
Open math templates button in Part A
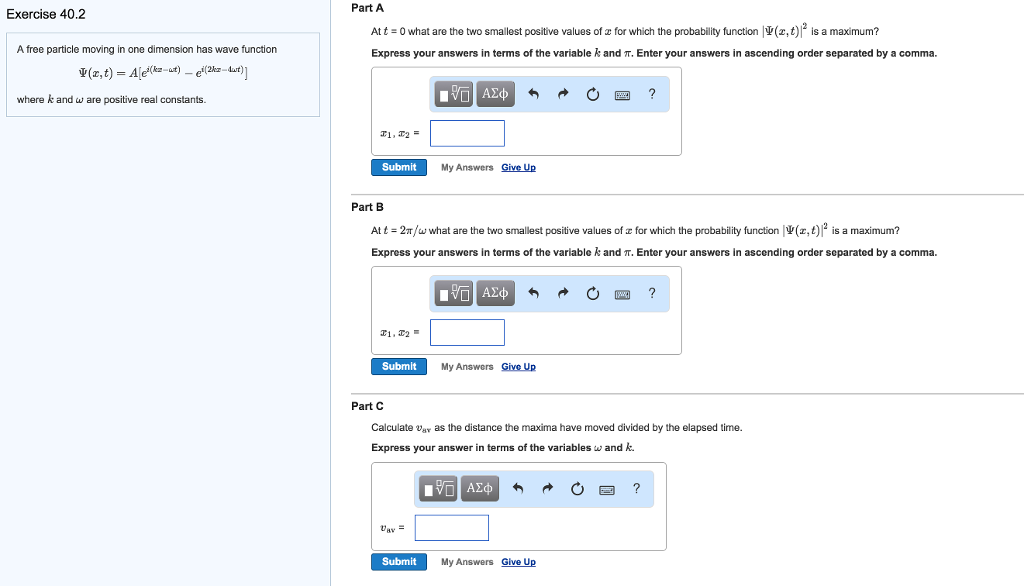[x=454, y=94]
